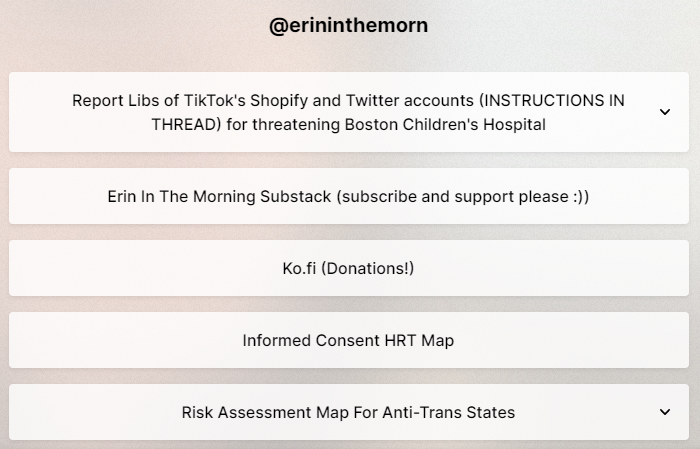Open the Erin In The Morning Substack link
The image size is (700, 449).
(348, 196)
